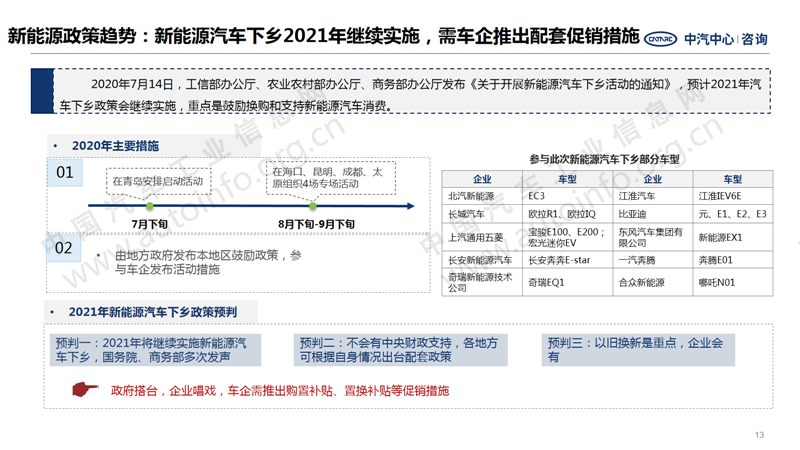
Task: Click the 7月下旬 date label
Action: (x=149, y=224)
